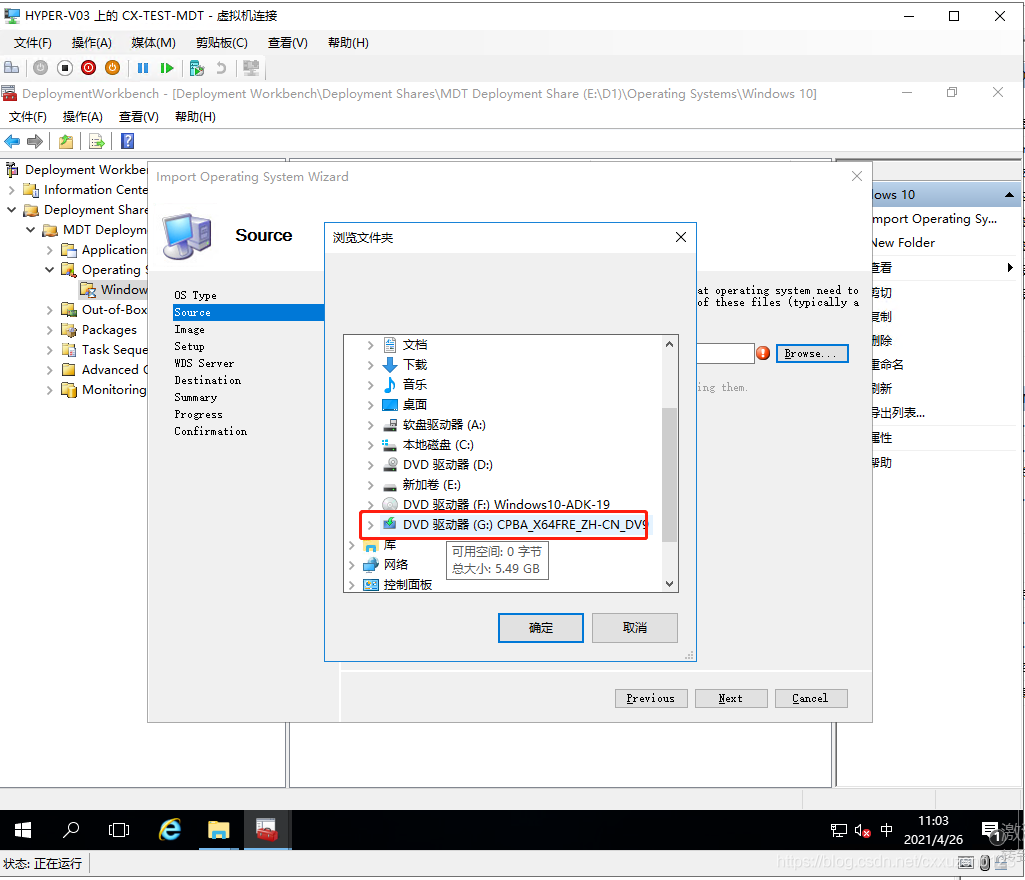Click the wizard's Next button
The image size is (1025, 880).
click(731, 699)
